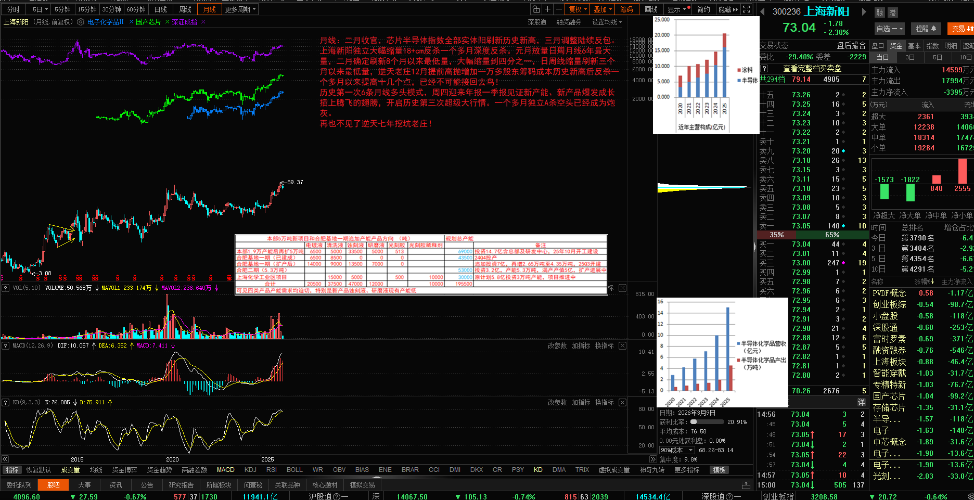This screenshot has width=974, height=500.
Task: Open the 资讯 news bottom tab
Action: click(x=116, y=483)
